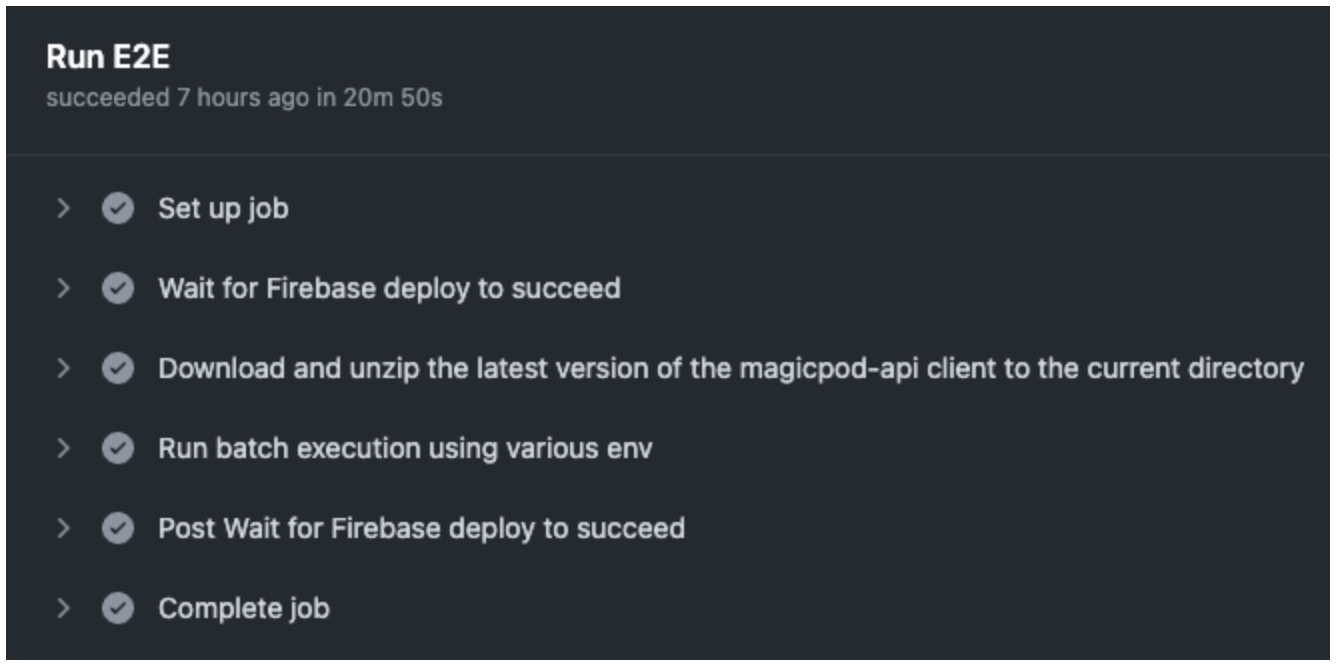Expand the Complete job chevron
1340x668 pixels.
point(64,608)
